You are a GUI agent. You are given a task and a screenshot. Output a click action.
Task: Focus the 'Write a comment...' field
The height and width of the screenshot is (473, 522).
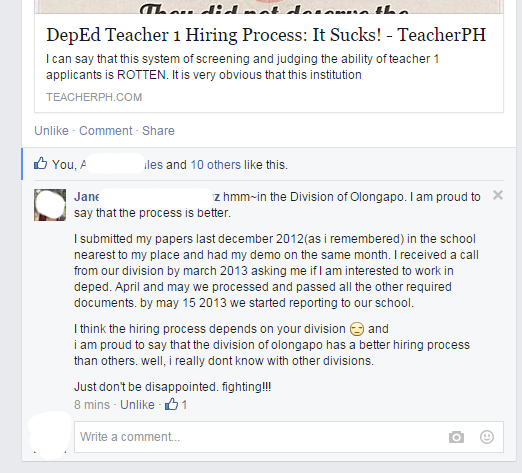[x=289, y=437]
